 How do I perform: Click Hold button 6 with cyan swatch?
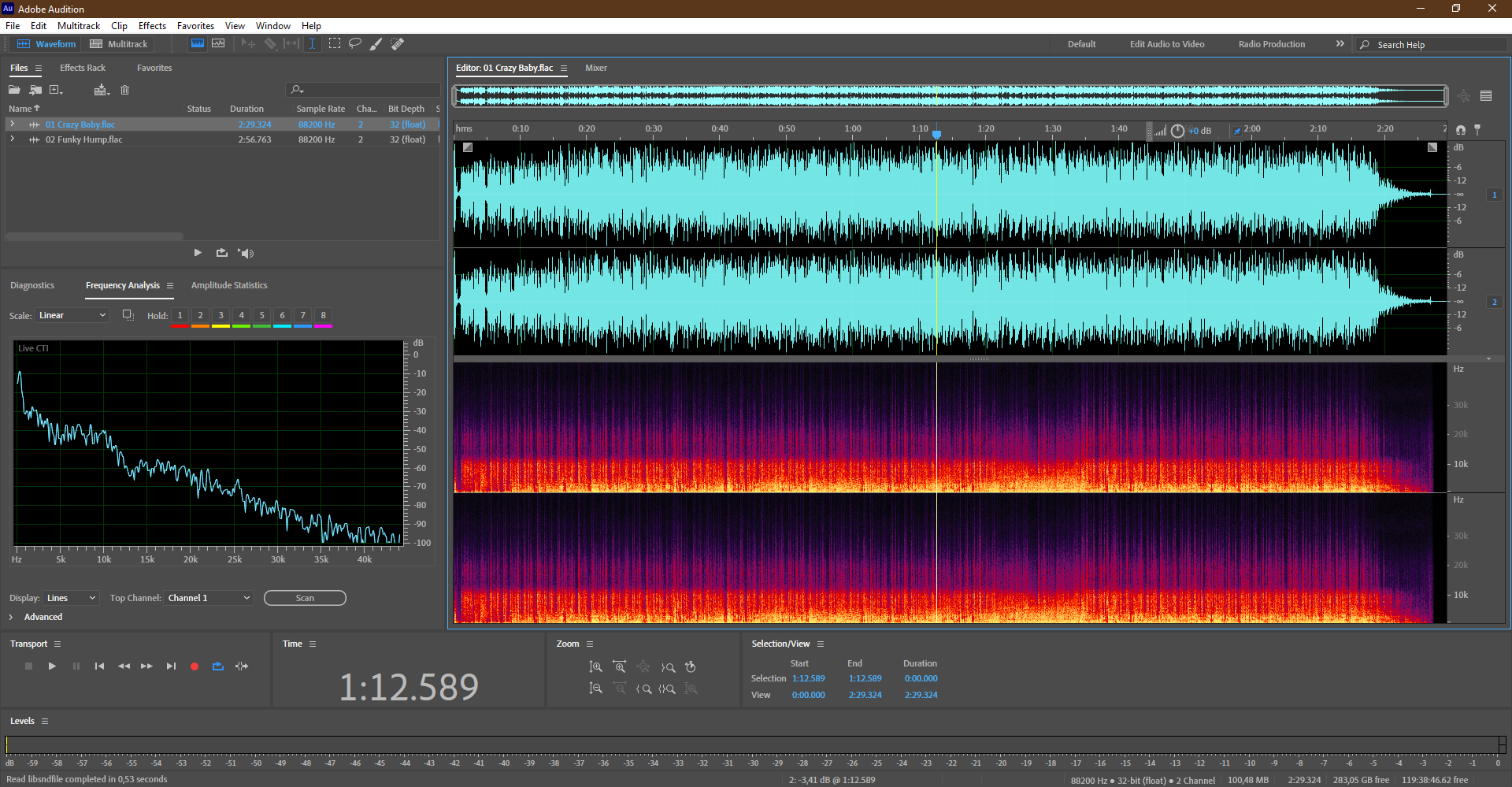(282, 316)
